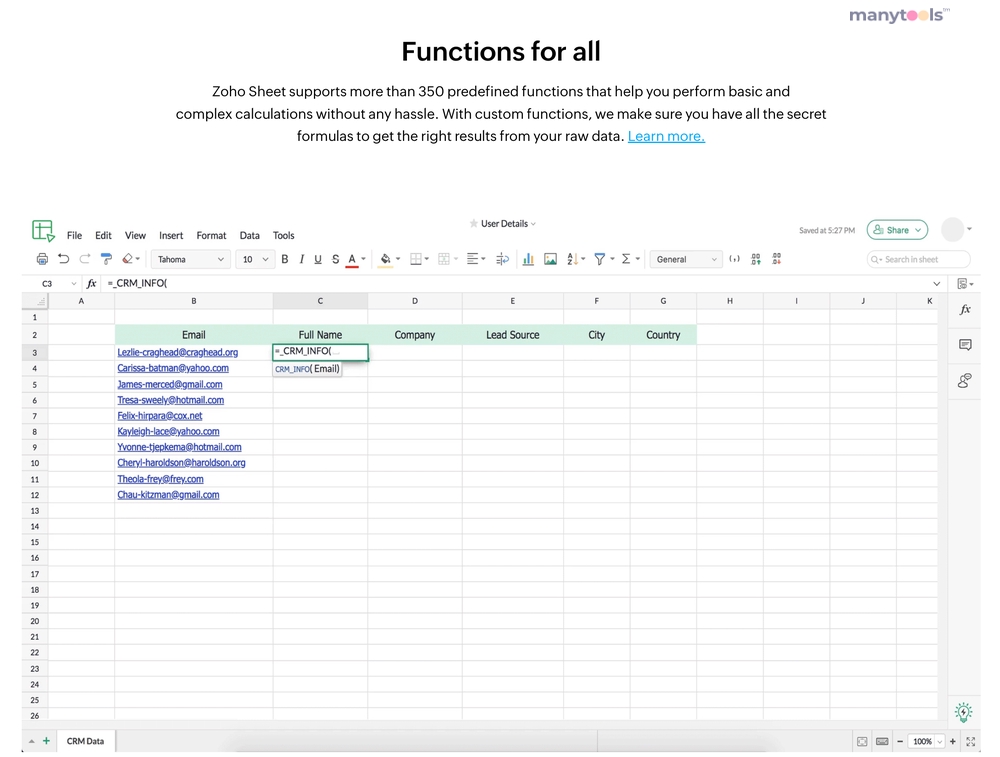1000x757 pixels.
Task: Zoom out with minus button
Action: [900, 742]
